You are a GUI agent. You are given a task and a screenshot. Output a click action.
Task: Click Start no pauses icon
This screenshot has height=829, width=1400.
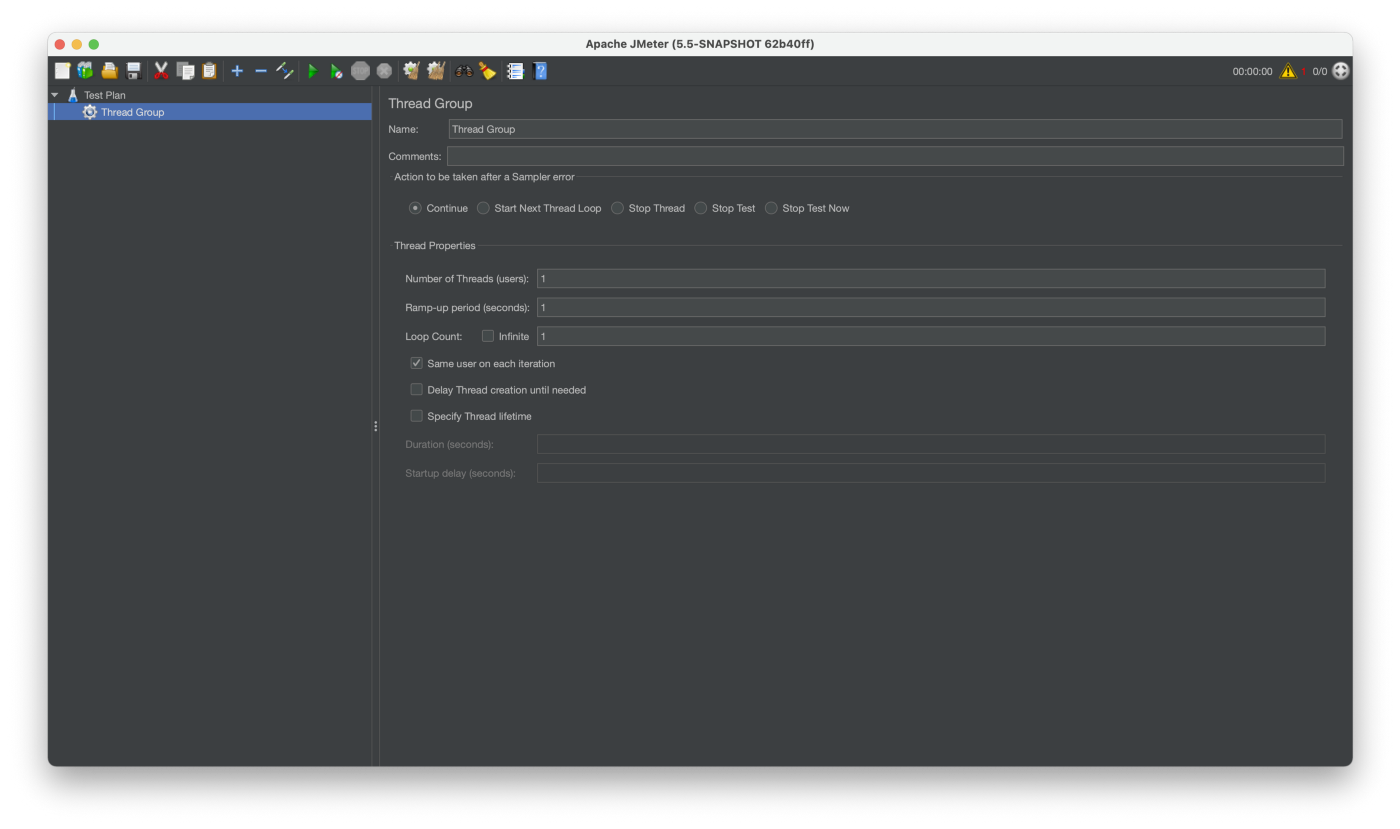click(337, 71)
